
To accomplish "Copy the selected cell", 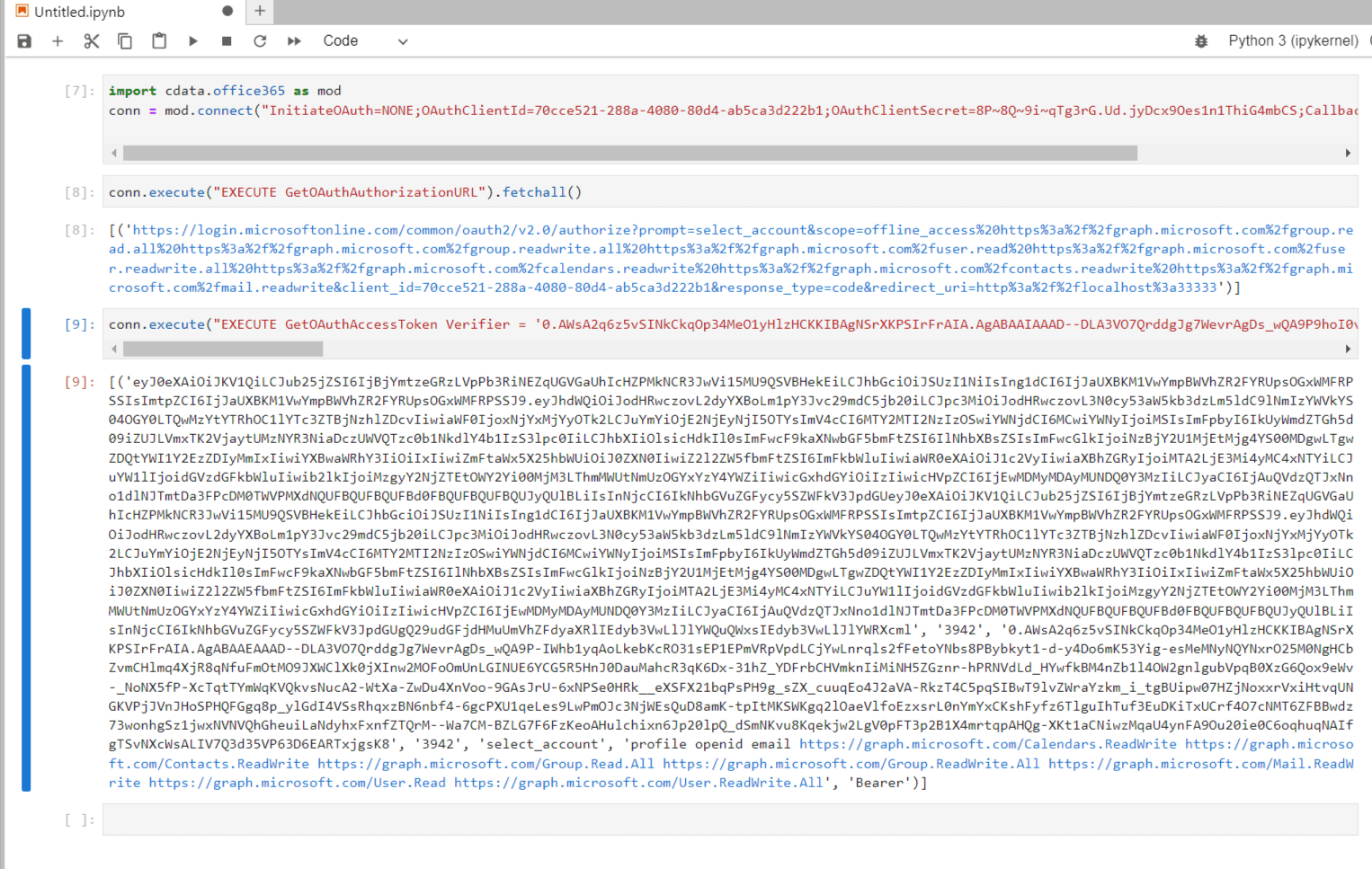I will (125, 41).
